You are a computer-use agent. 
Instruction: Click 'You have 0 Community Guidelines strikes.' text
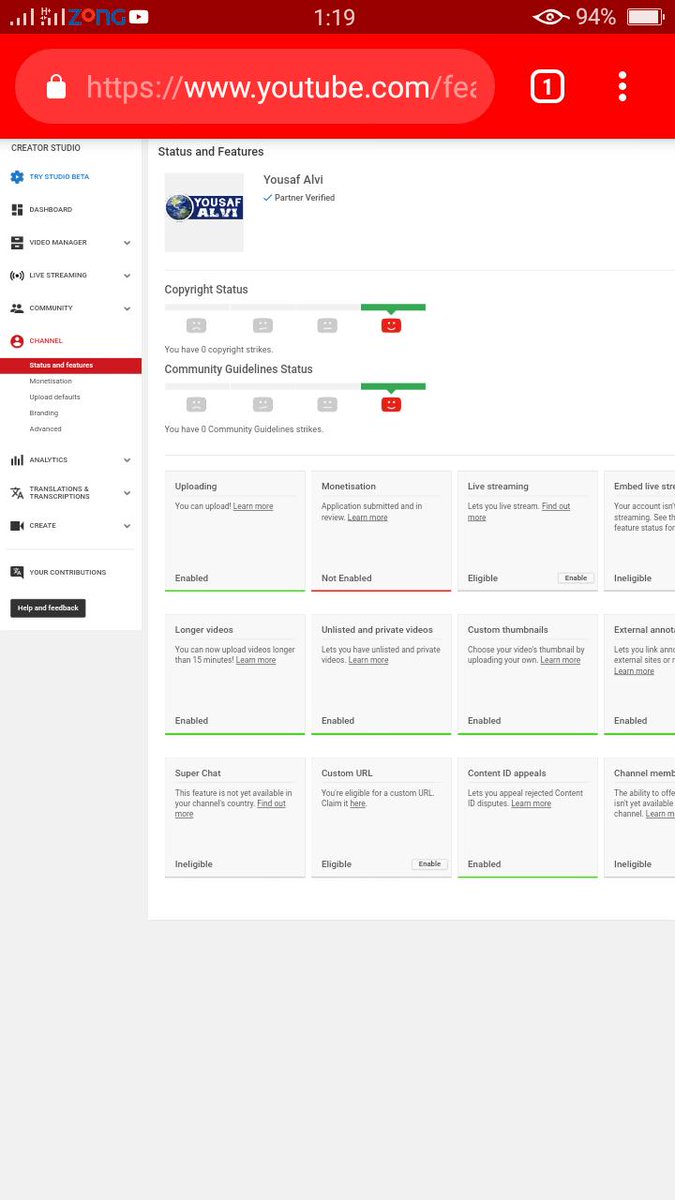click(244, 429)
